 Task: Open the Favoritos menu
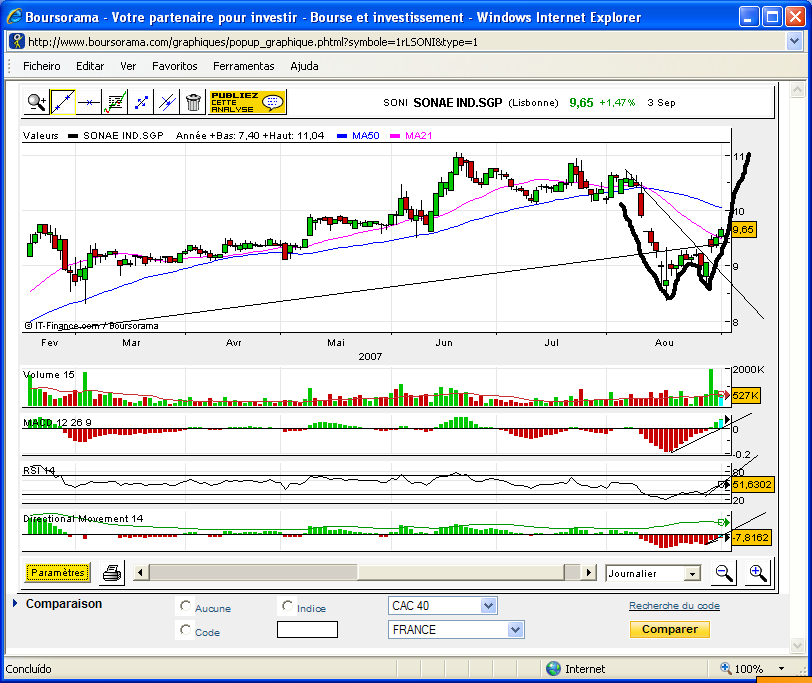(x=174, y=66)
